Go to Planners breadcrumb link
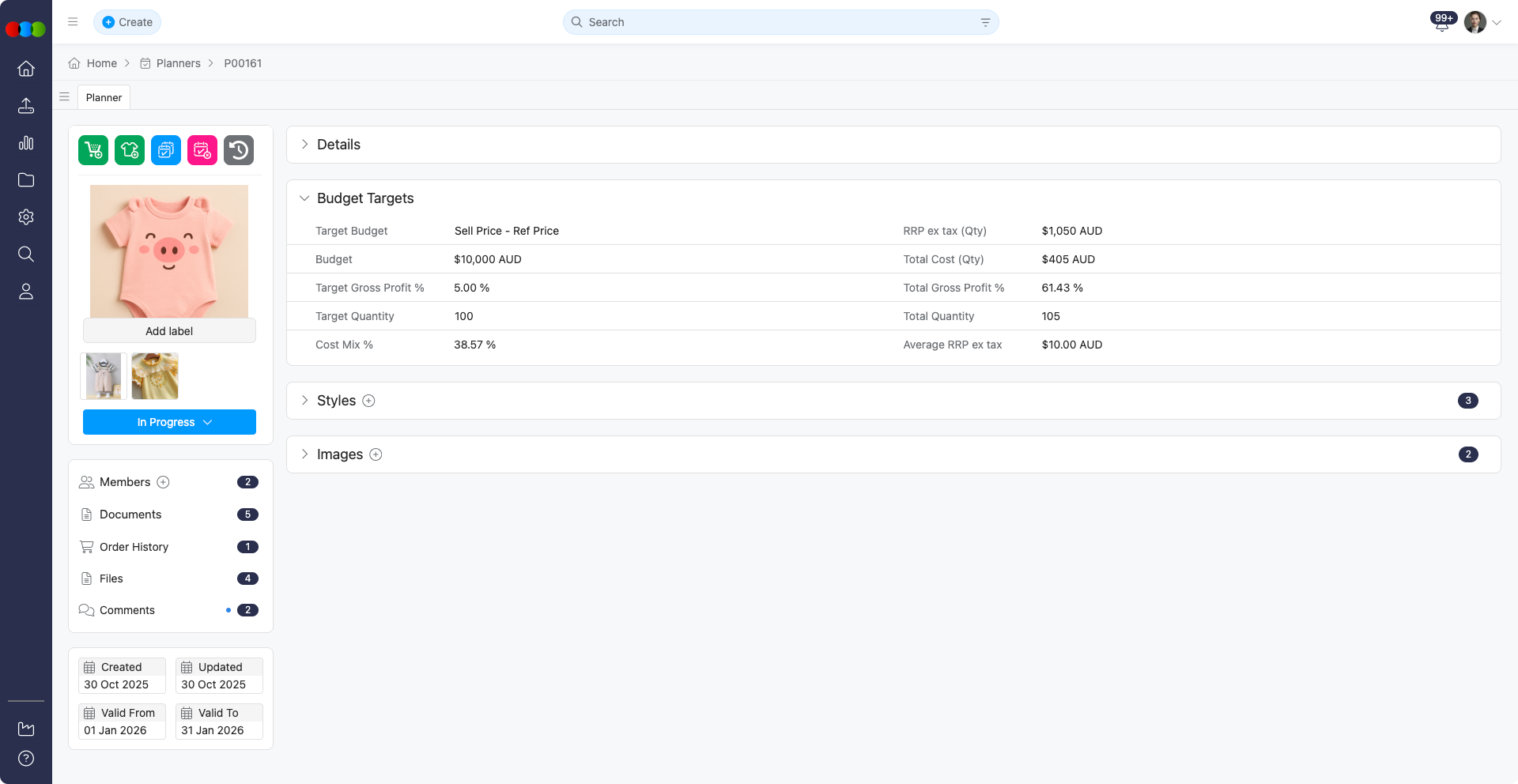The image size is (1518, 784). [178, 63]
